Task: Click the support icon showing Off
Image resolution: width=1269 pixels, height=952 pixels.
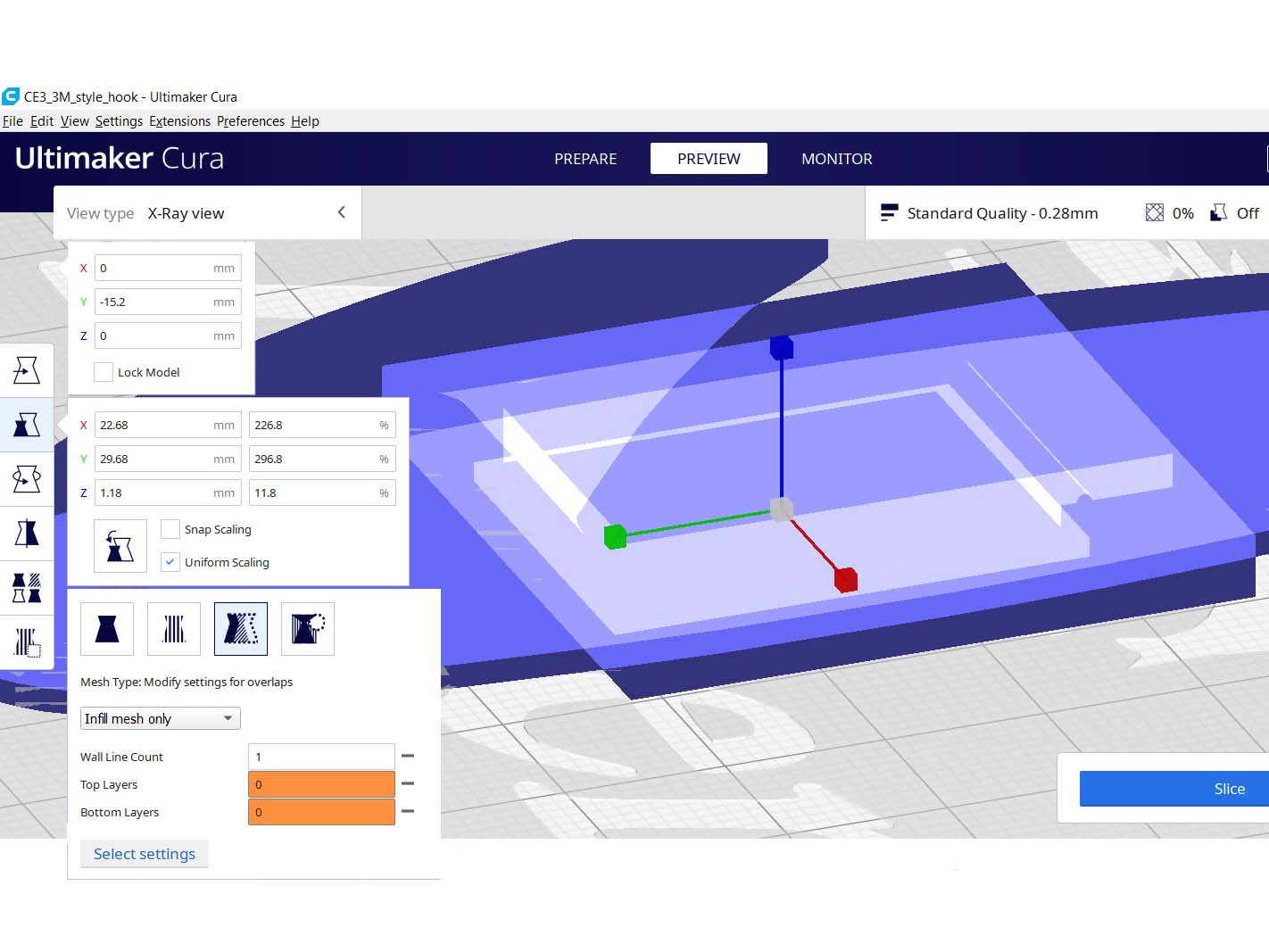Action: pos(1218,212)
